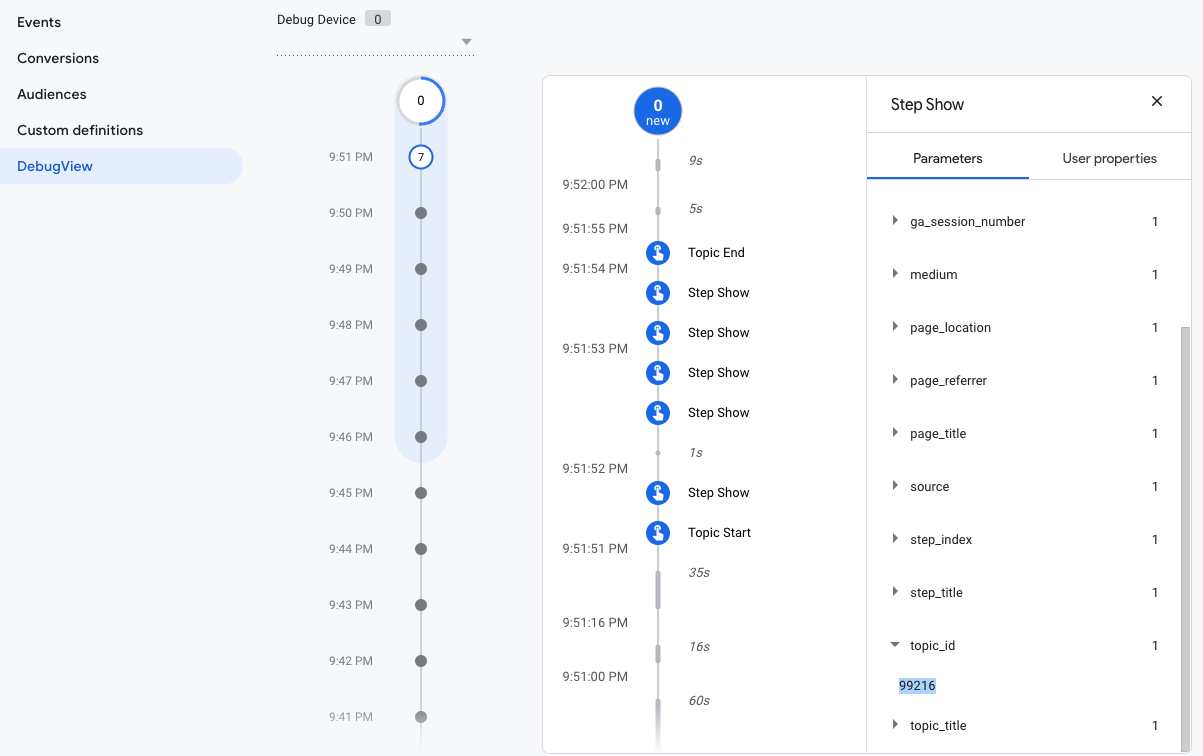Click the topmost Step Show event icon

[657, 293]
